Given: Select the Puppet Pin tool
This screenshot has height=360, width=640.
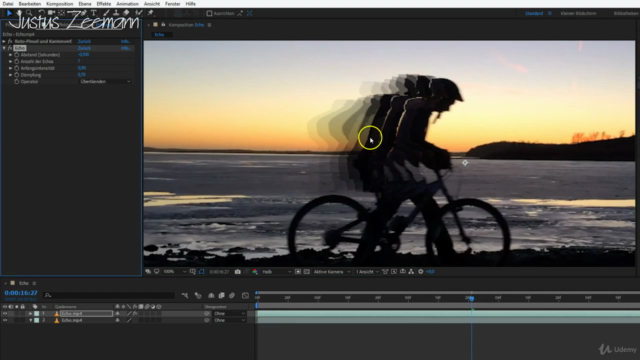Looking at the screenshot, I should point(150,13).
